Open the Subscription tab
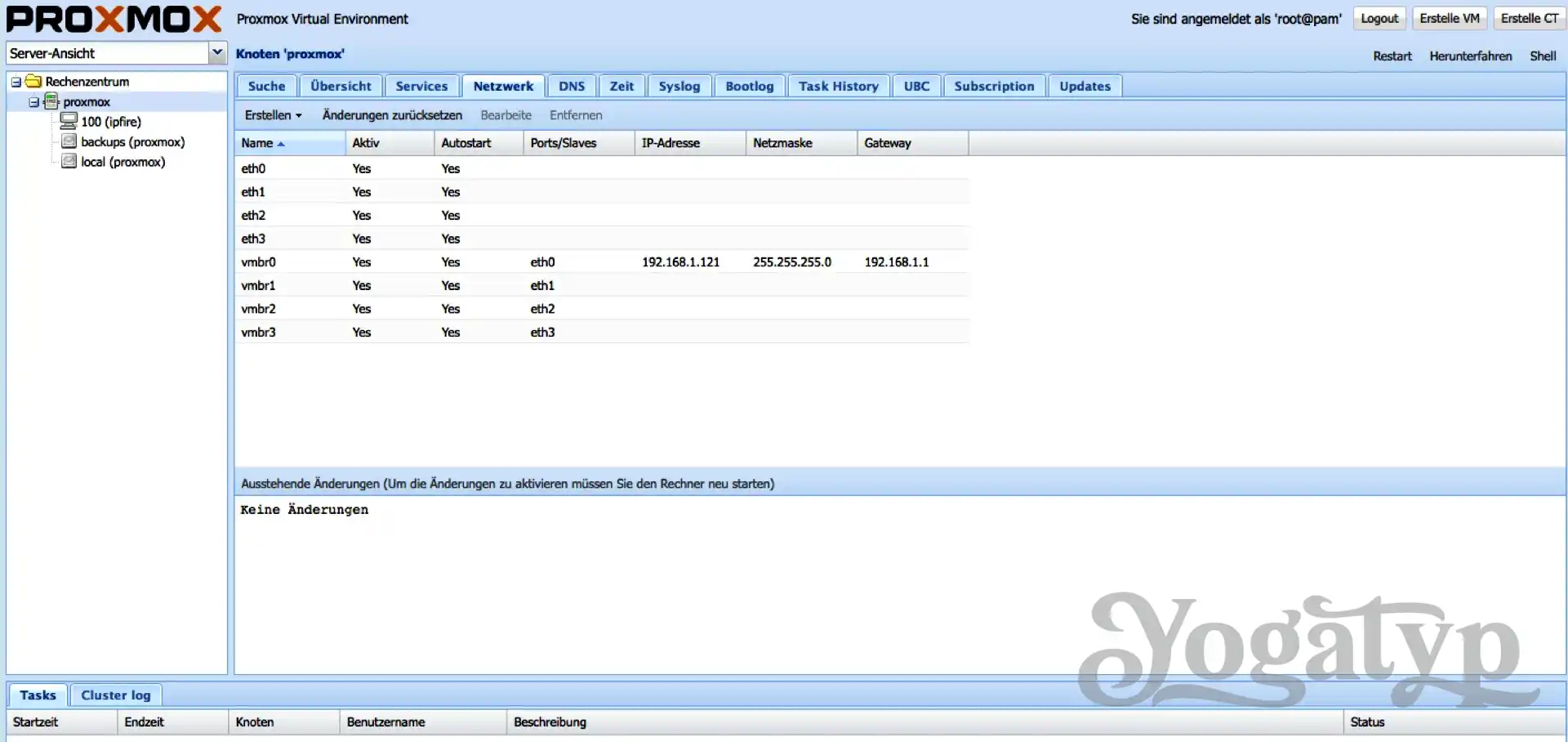1568x742 pixels. 994,86
